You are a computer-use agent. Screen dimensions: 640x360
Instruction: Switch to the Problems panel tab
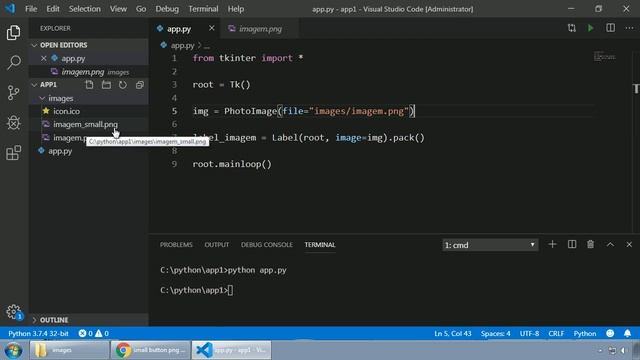pos(176,244)
